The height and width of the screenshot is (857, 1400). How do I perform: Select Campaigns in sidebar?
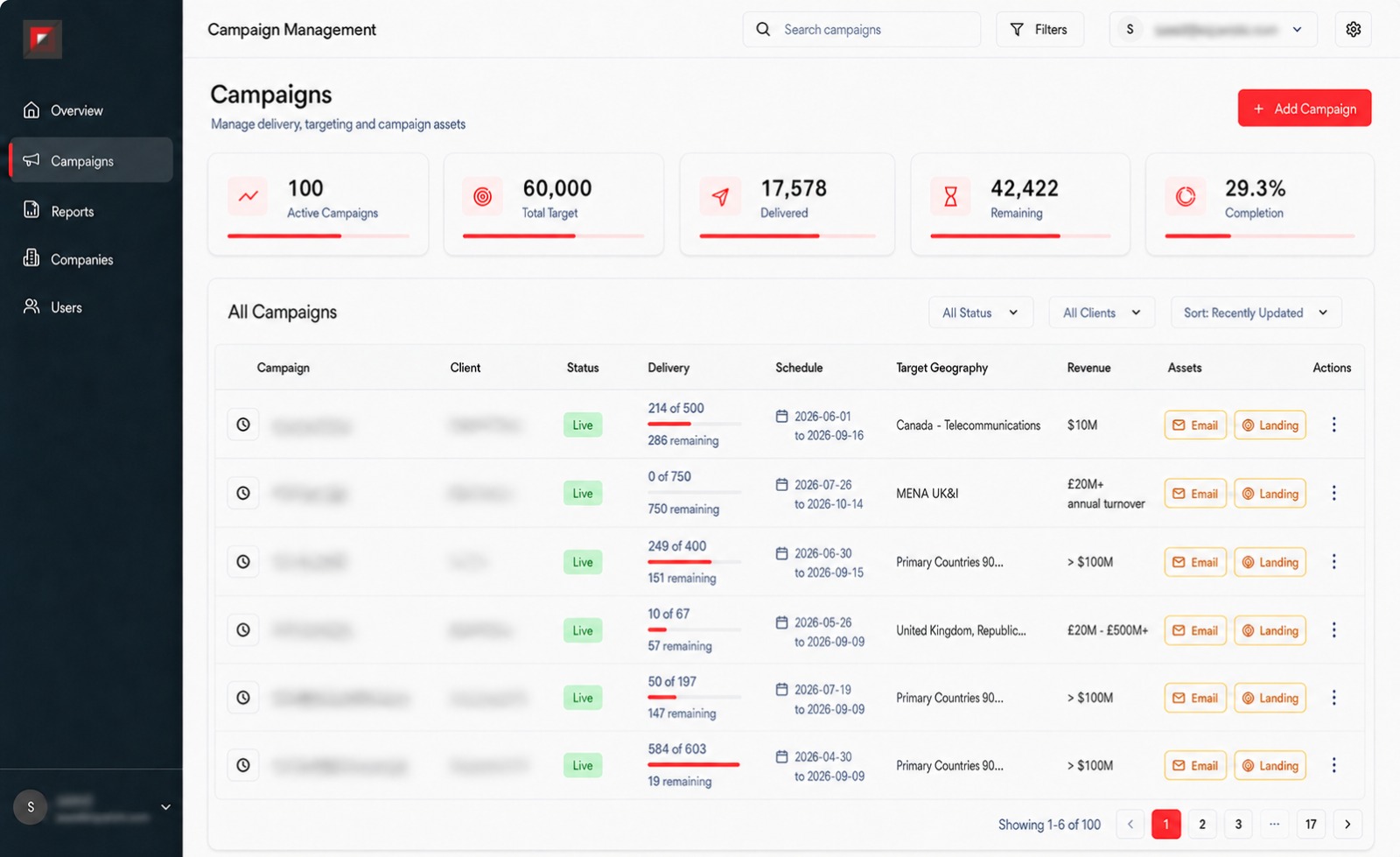coord(91,160)
